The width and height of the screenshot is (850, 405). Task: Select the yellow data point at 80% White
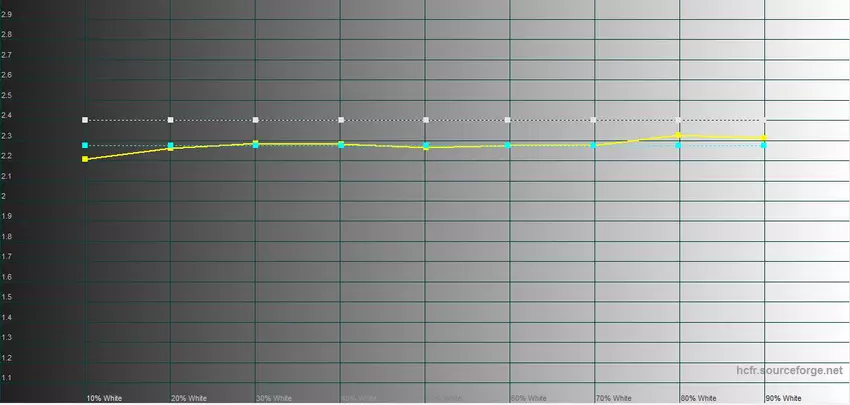click(x=679, y=135)
